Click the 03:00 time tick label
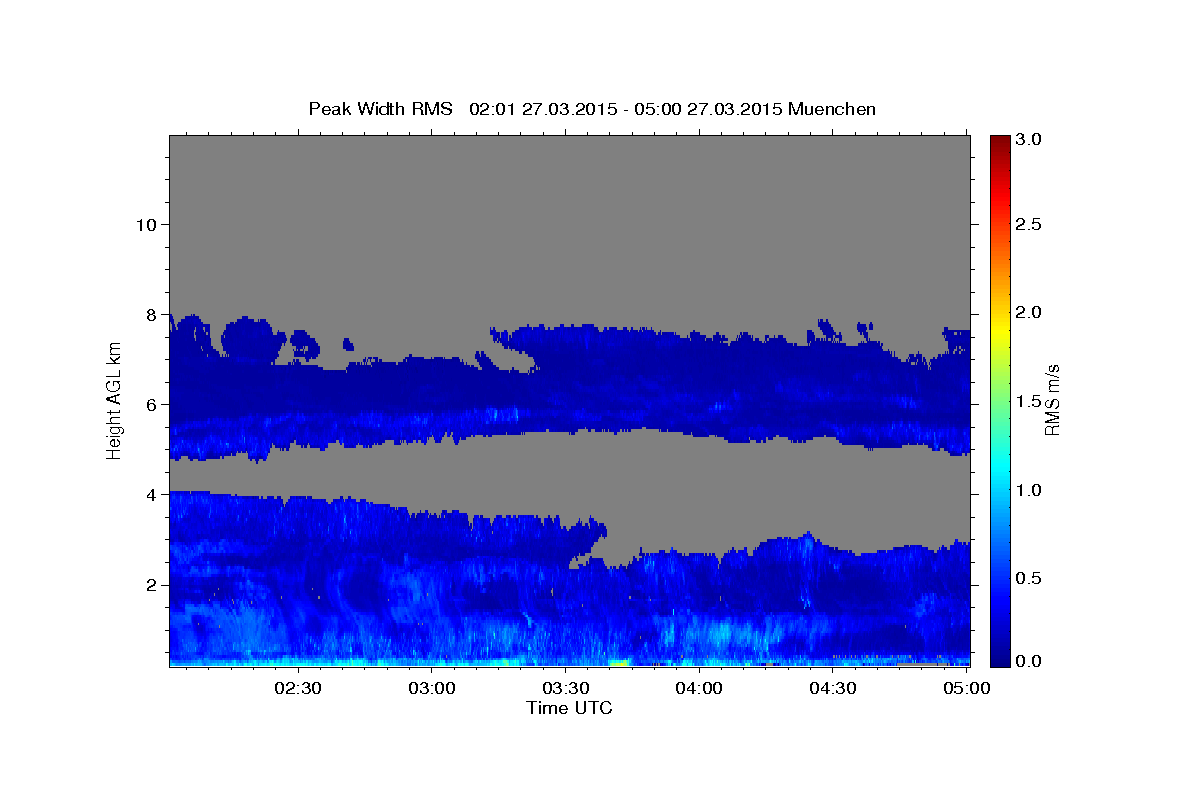This screenshot has height=800, width=1200. tap(432, 688)
